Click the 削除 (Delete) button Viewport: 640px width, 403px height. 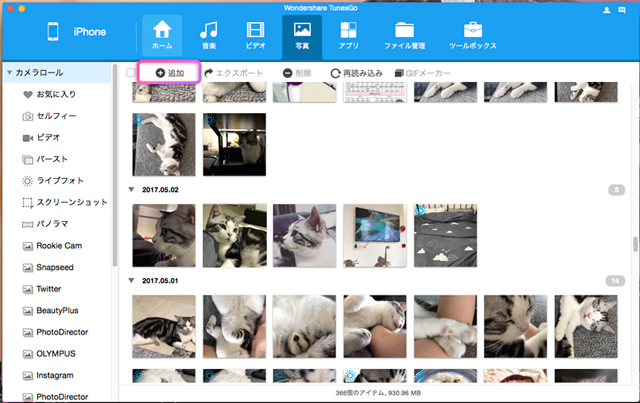[x=297, y=73]
